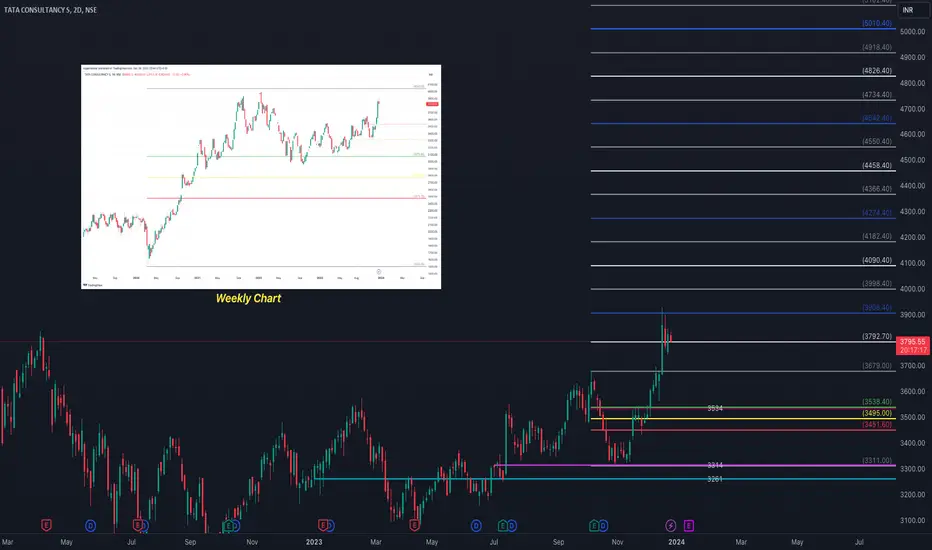Click the 5000.00 price axis value

pos(912,32)
